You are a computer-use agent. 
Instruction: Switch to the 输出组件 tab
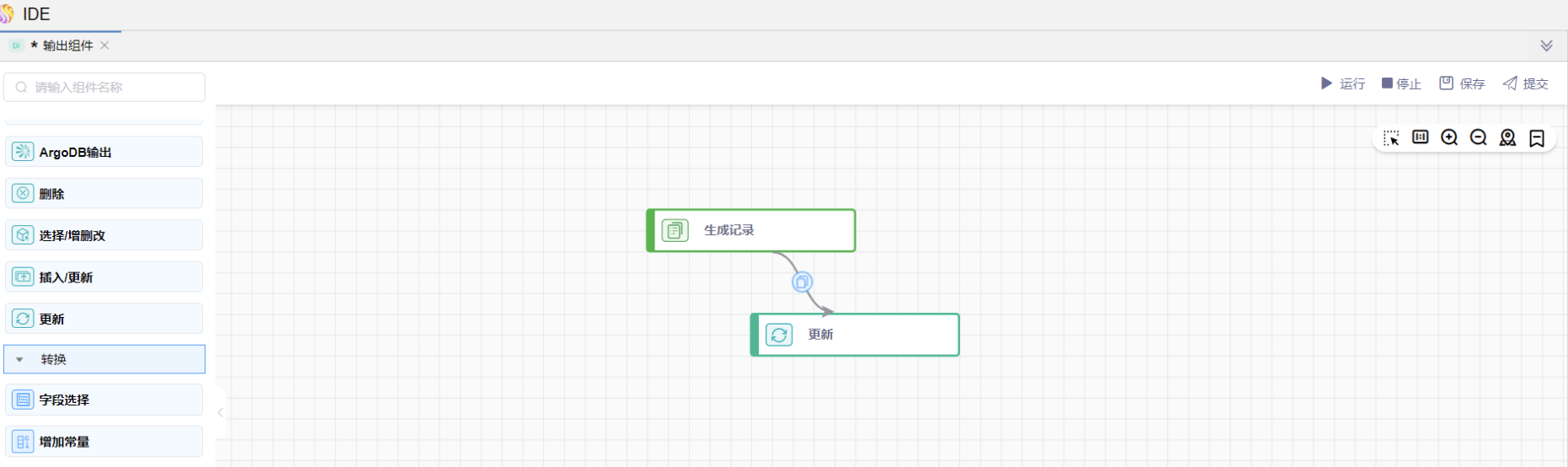pos(67,46)
